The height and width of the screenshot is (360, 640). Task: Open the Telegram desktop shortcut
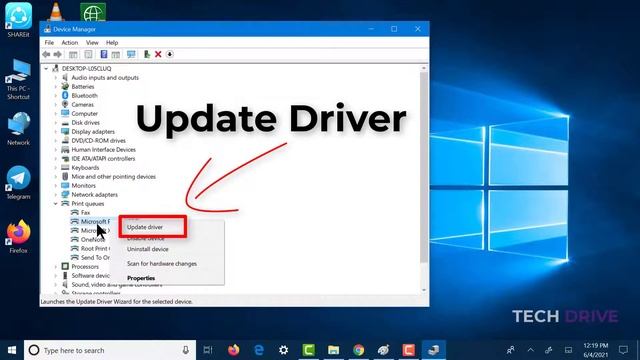tap(18, 182)
